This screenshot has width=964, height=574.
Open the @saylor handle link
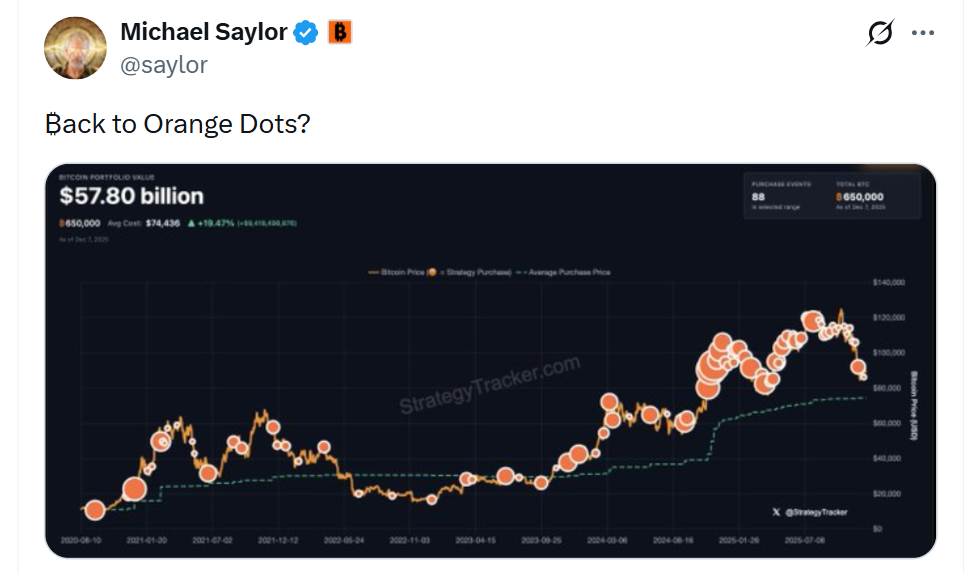163,64
